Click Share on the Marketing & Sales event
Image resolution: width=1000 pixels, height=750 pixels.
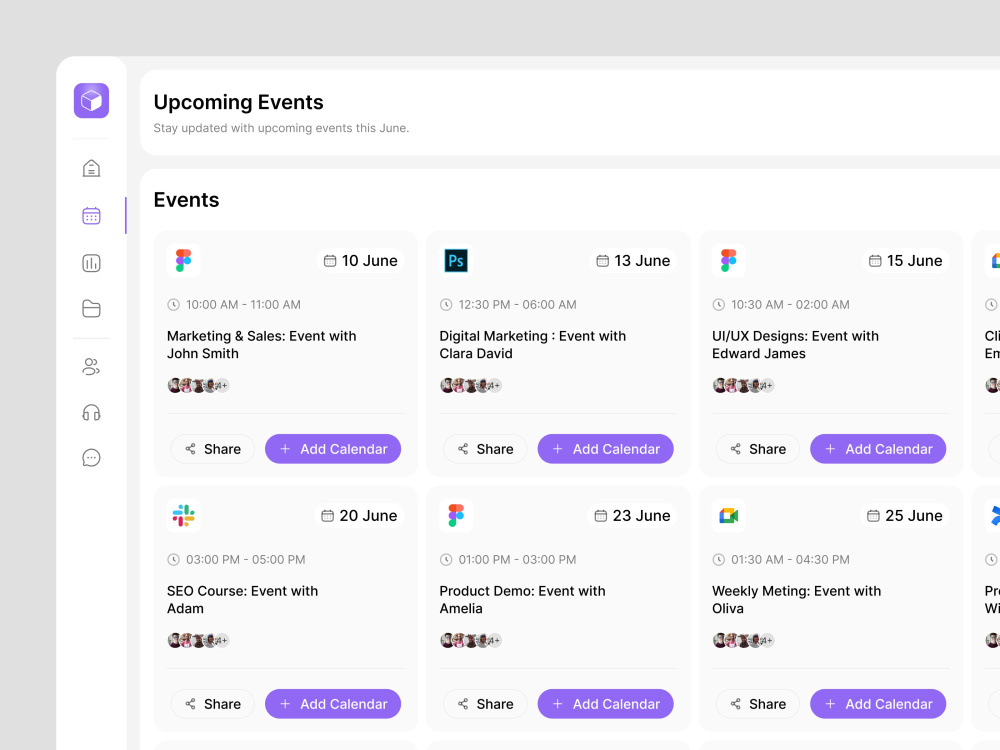click(x=212, y=449)
